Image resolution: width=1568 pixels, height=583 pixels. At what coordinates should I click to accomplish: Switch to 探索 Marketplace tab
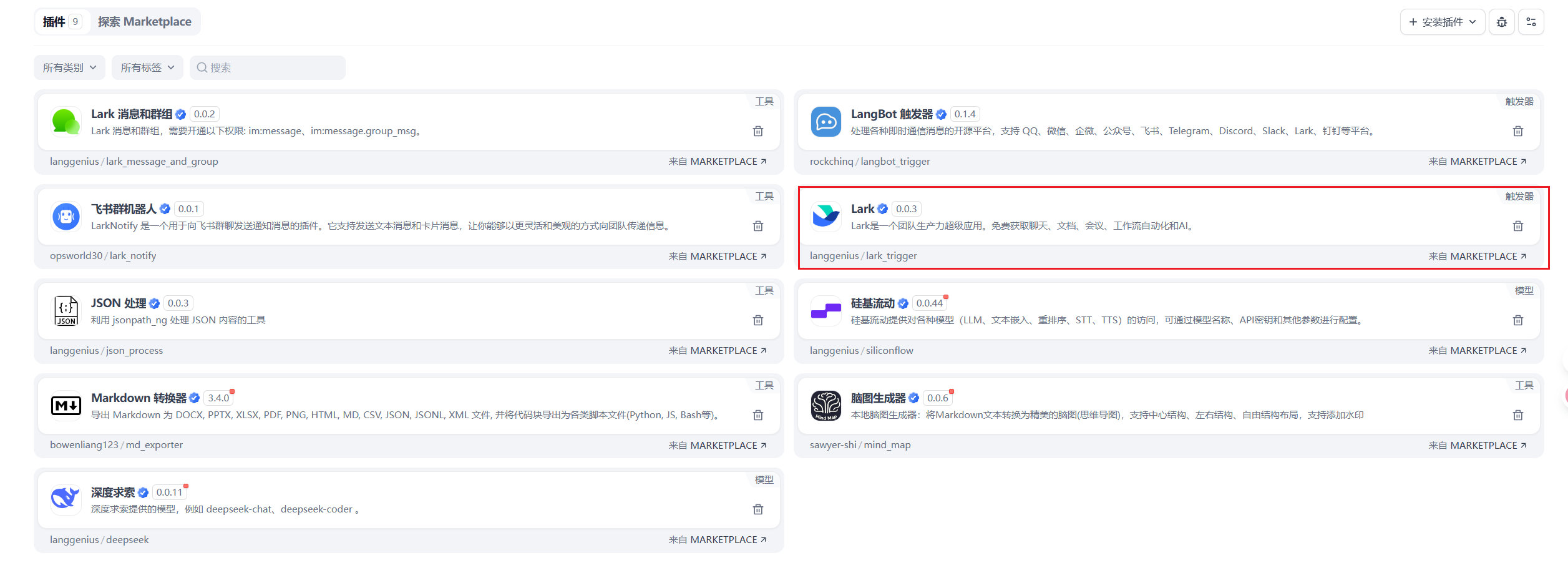[145, 22]
